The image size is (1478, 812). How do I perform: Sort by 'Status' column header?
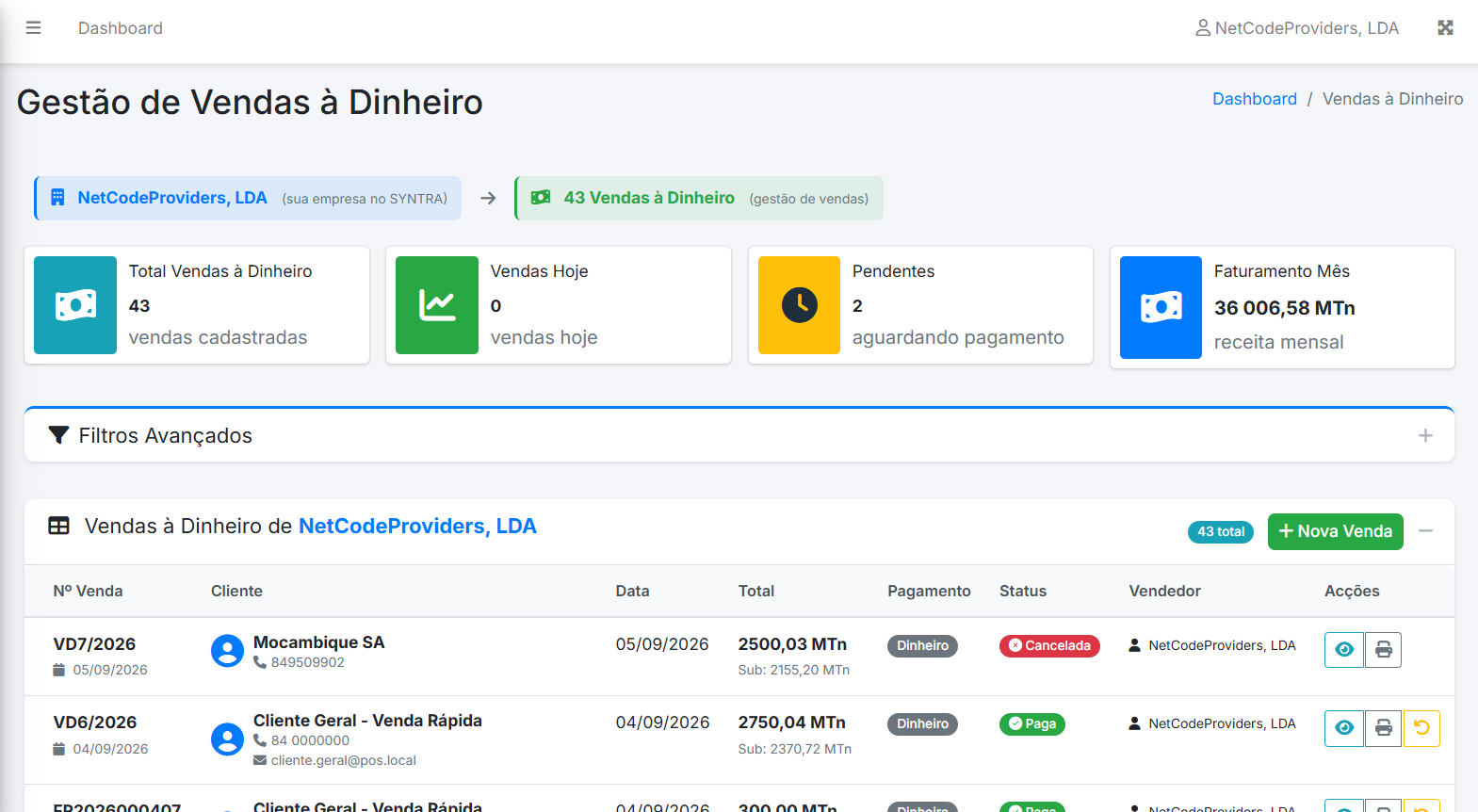1023,591
